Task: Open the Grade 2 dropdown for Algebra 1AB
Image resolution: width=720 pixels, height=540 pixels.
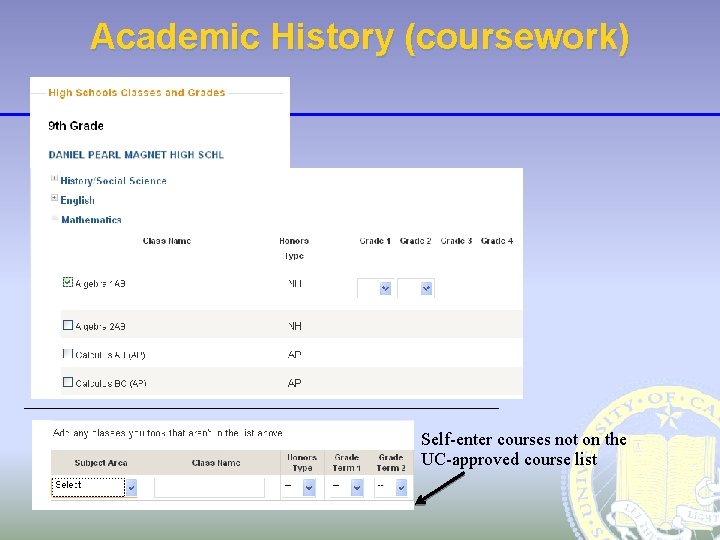Action: click(x=427, y=288)
